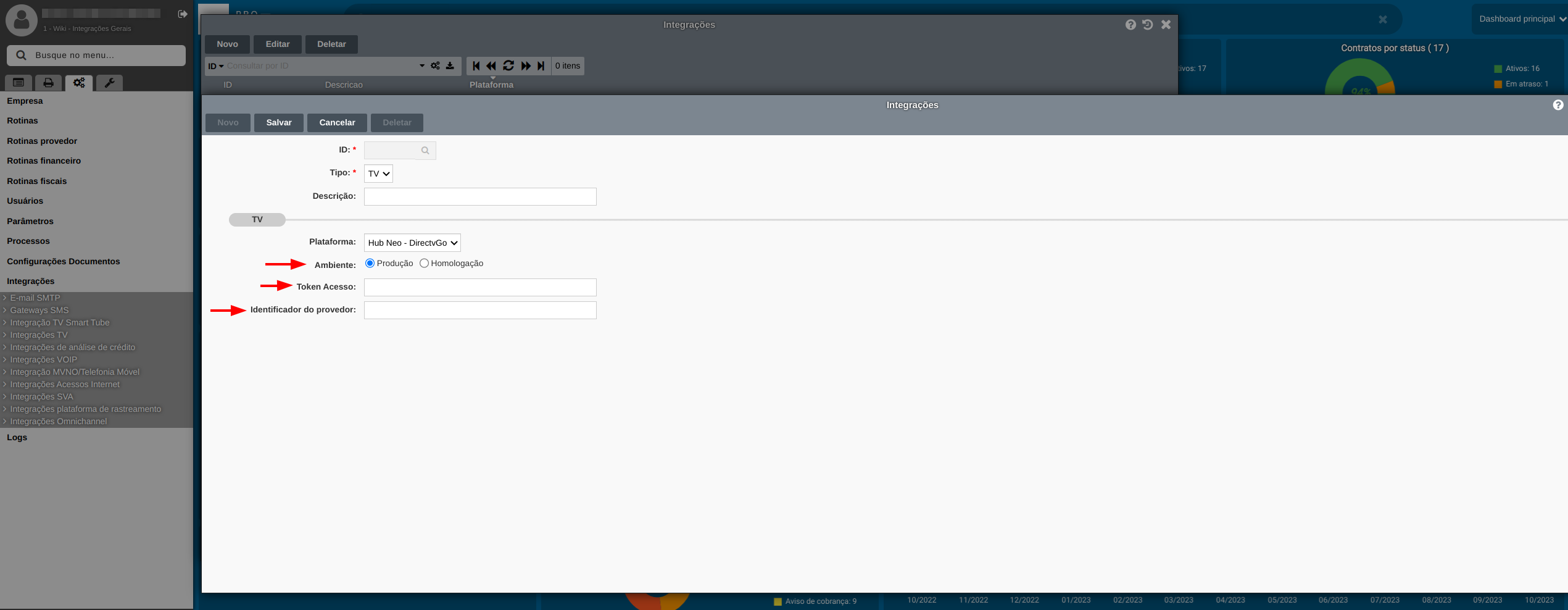1568x610 pixels.
Task: Click the yellow Aviso de cobrança swatch
Action: point(778,601)
